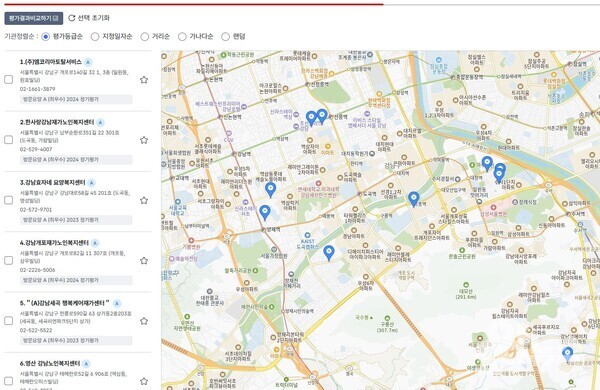This screenshot has height=390, width=600.
Task: Click A badge after 강남세곡 행복케어재가센터
Action: pyautogui.click(x=117, y=304)
